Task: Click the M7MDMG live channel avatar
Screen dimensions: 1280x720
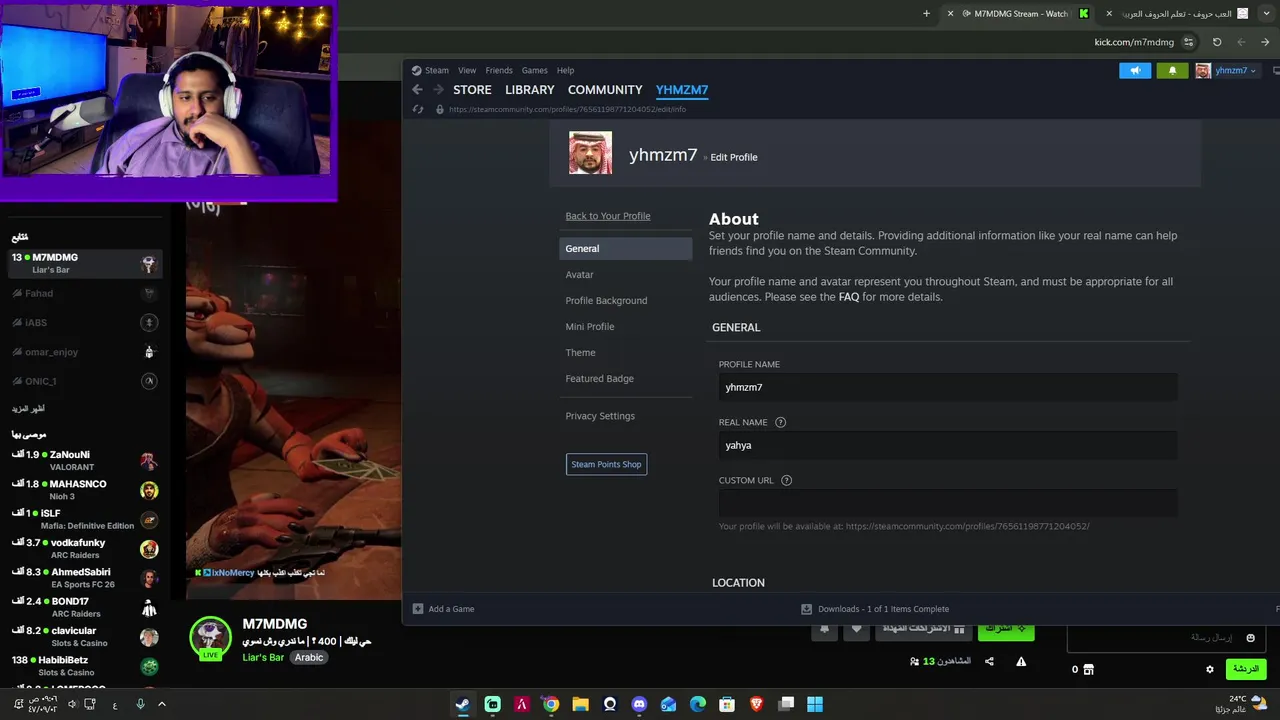Action: coord(211,640)
